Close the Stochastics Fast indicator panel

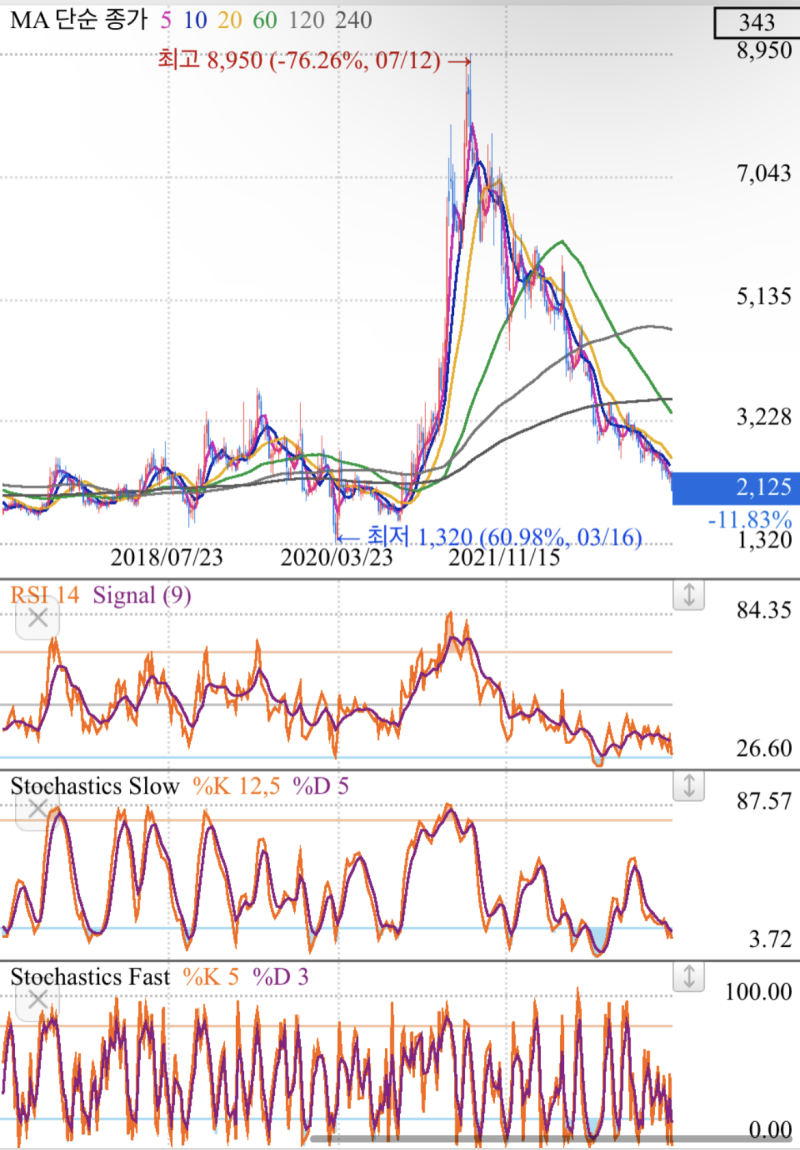click(x=37, y=999)
